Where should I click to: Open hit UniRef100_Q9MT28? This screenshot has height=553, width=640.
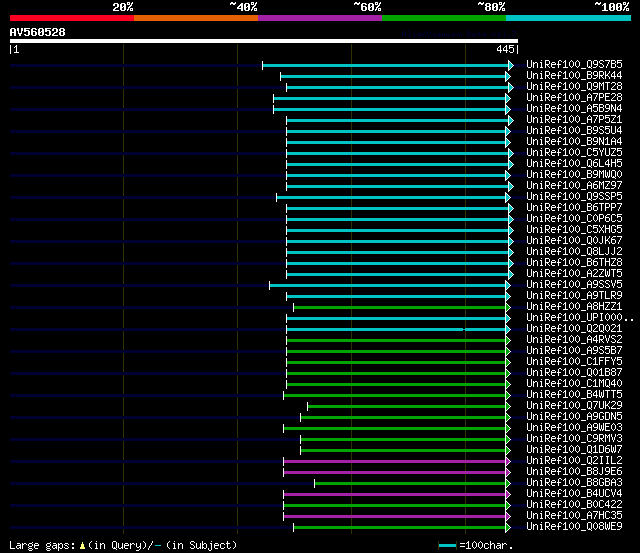click(574, 87)
